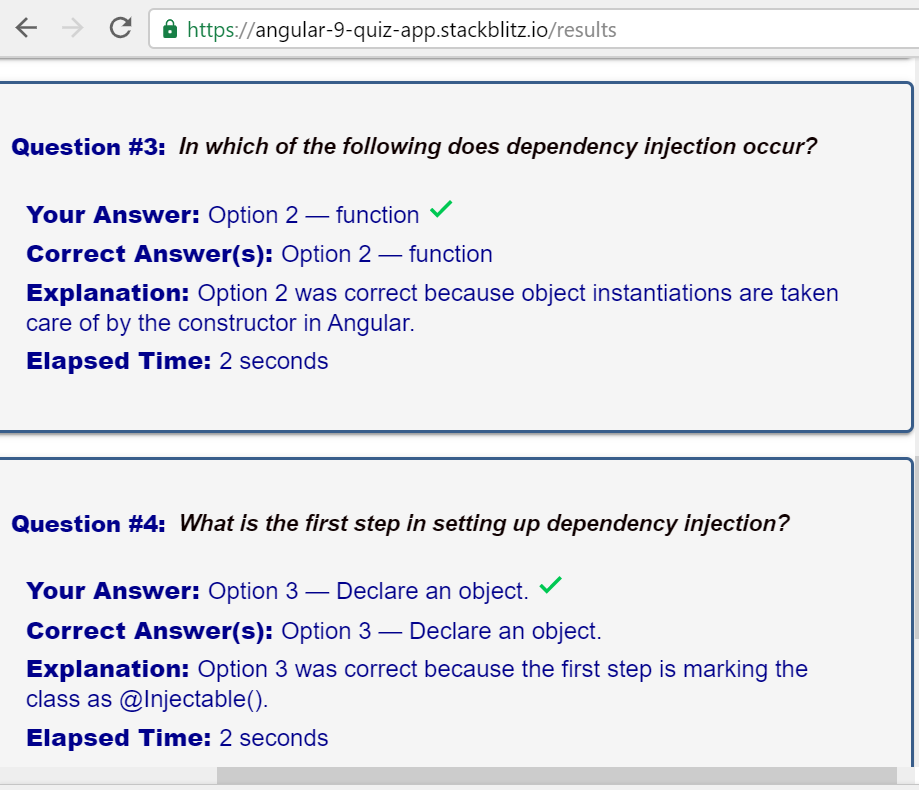Screen dimensions: 919x790
Task: Click the 'Question #4:' heading label
Action: [88, 524]
